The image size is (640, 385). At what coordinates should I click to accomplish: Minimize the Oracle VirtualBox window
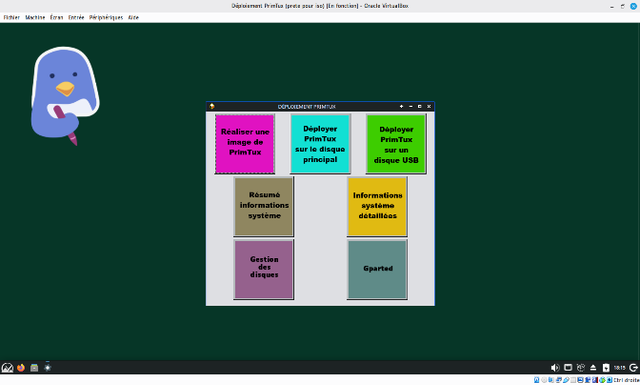point(612,6)
